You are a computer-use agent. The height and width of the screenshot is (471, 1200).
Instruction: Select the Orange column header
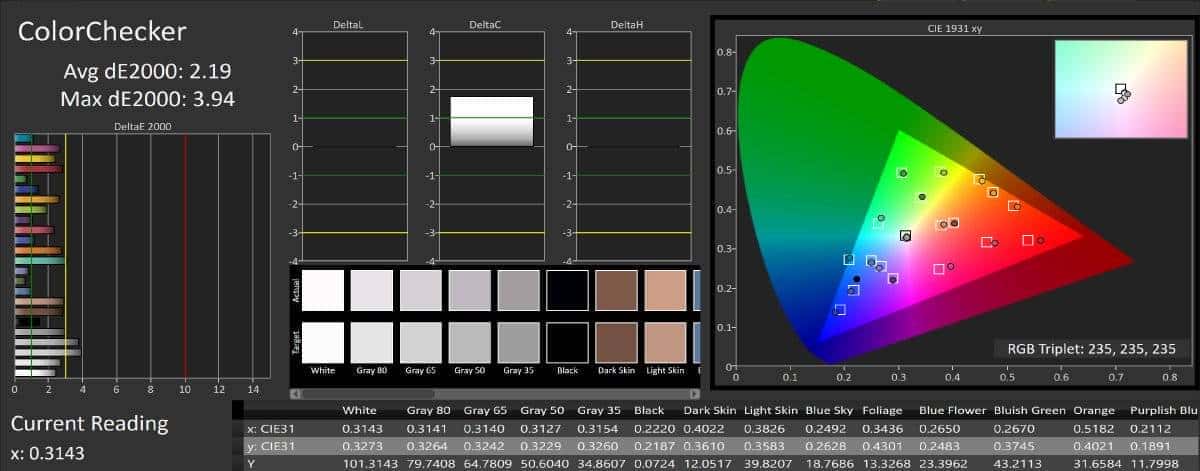(x=1093, y=411)
